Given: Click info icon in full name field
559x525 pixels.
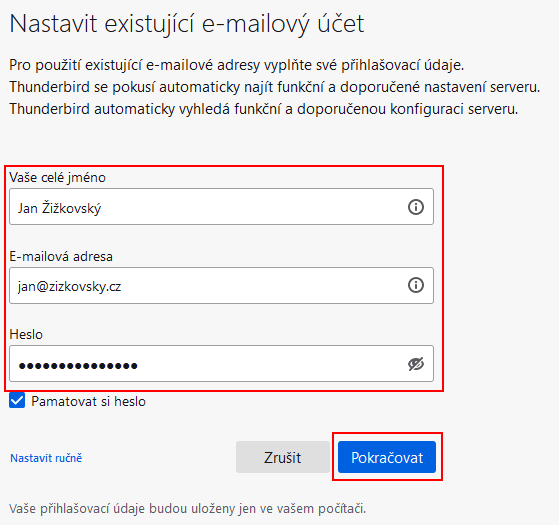Looking at the screenshot, I should [x=415, y=207].
